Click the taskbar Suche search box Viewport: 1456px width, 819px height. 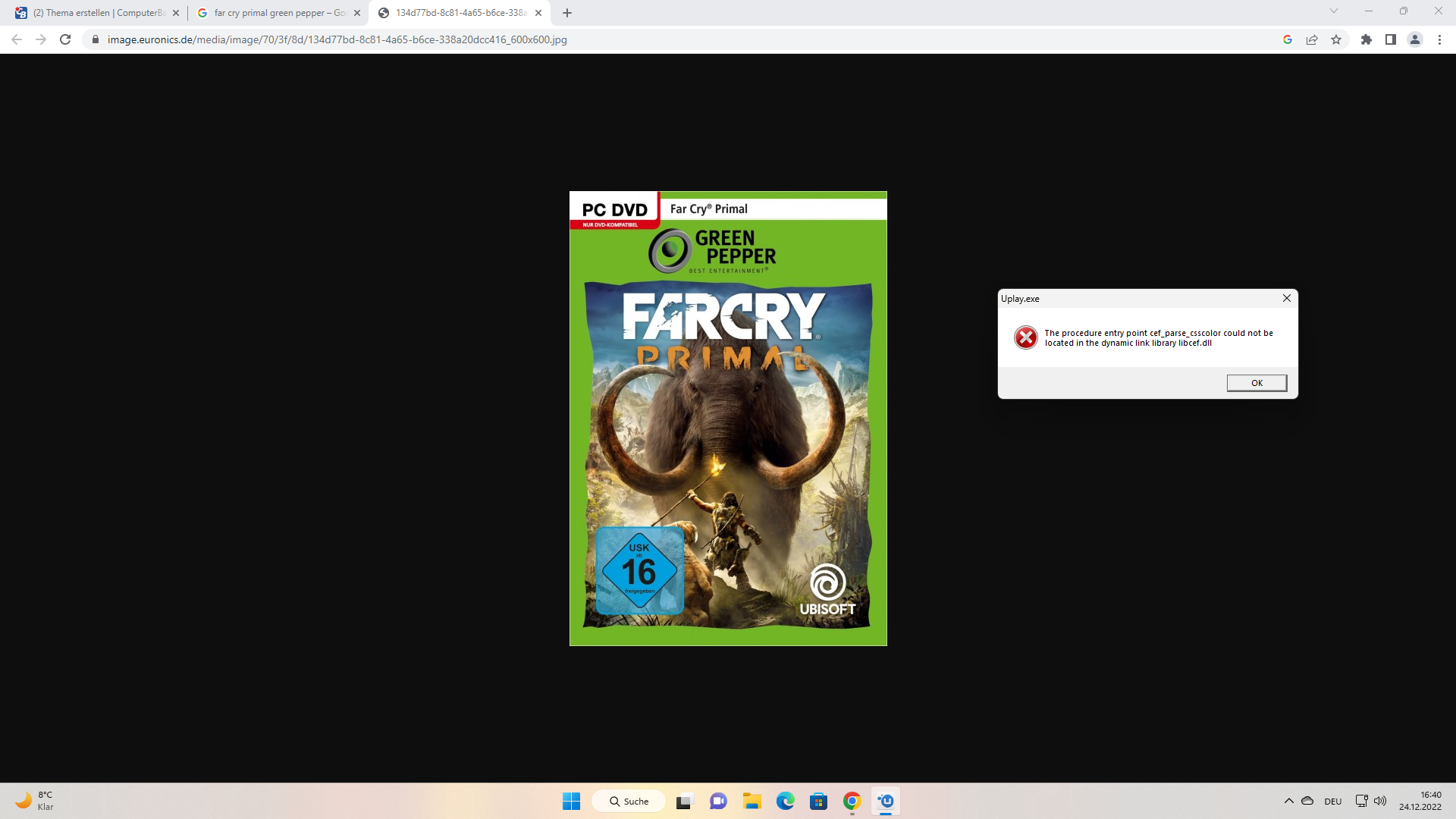629,801
